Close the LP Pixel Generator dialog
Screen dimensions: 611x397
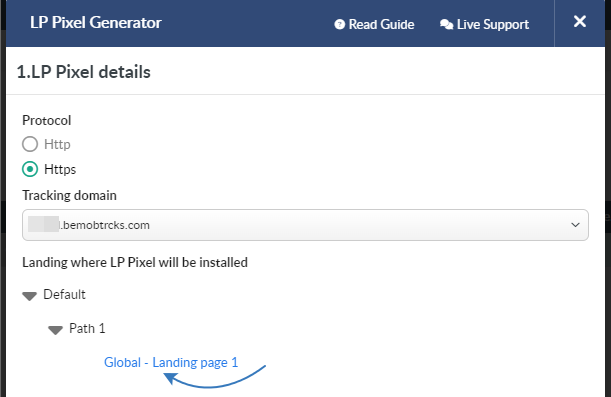(580, 21)
